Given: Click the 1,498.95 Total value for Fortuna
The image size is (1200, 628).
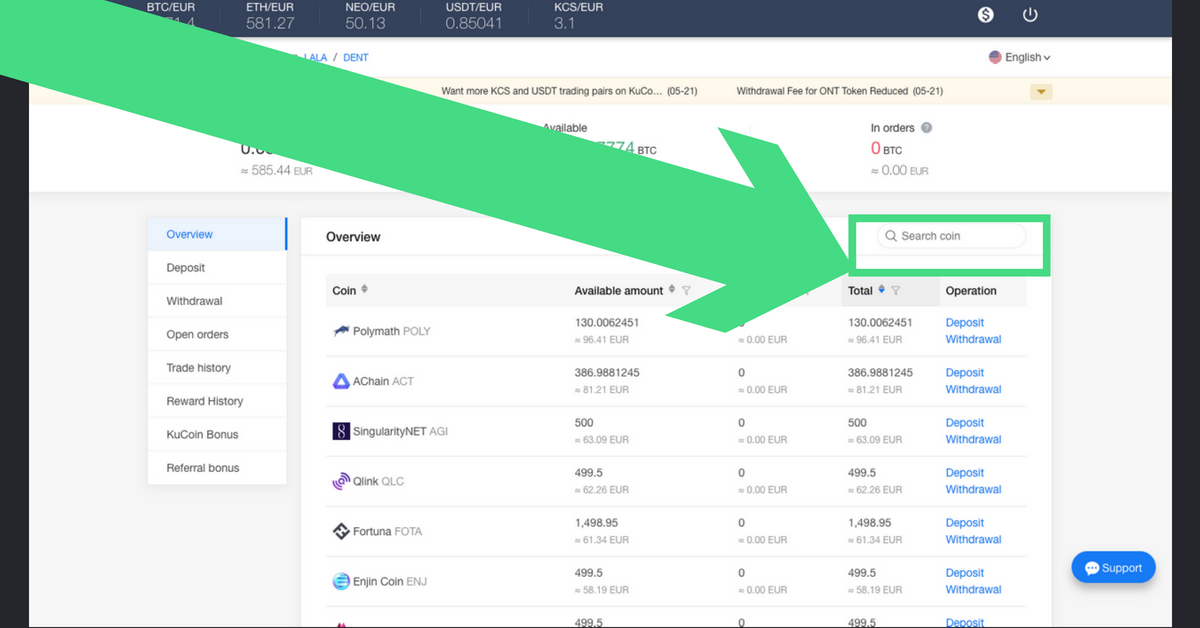Looking at the screenshot, I should coord(872,522).
